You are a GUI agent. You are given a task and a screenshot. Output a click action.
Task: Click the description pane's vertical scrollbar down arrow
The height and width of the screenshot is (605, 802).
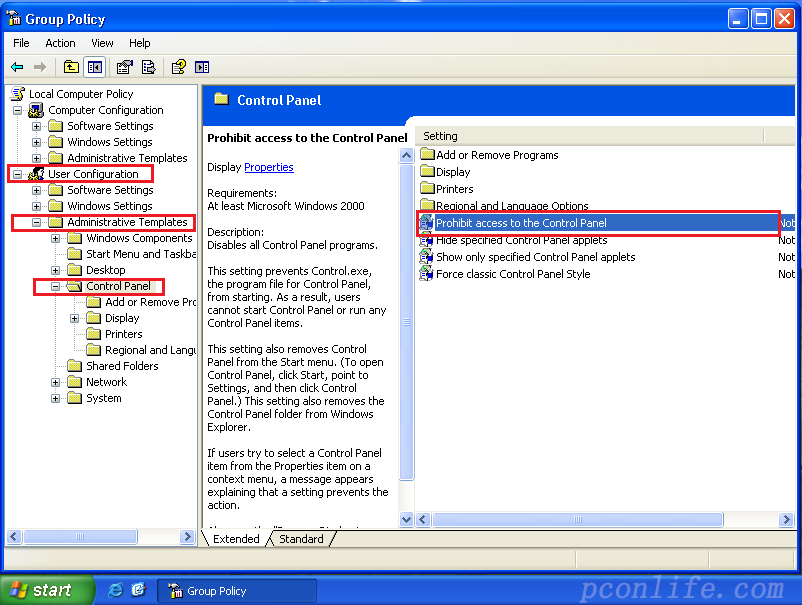click(x=406, y=520)
